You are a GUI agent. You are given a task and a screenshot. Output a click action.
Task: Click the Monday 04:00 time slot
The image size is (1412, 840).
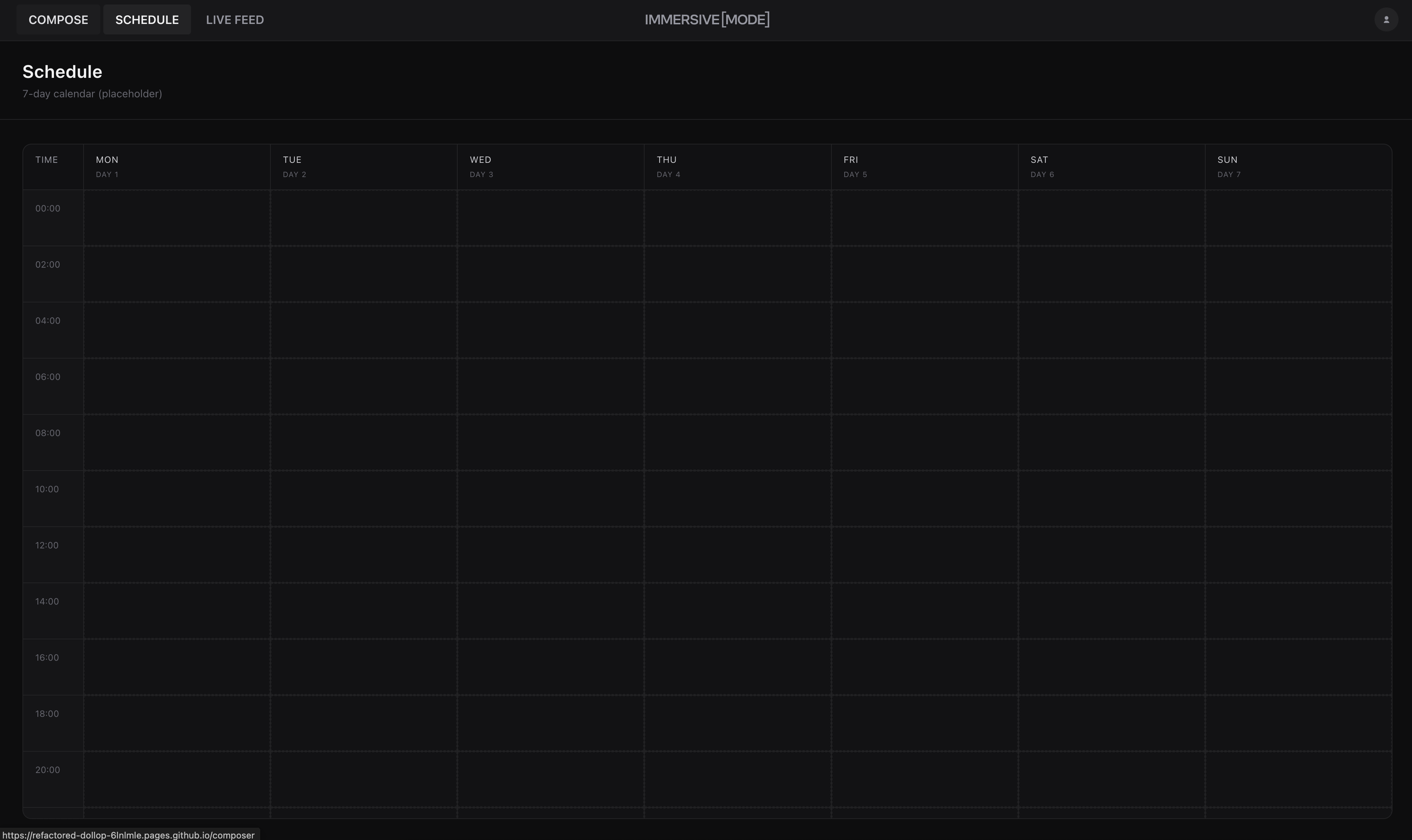177,330
